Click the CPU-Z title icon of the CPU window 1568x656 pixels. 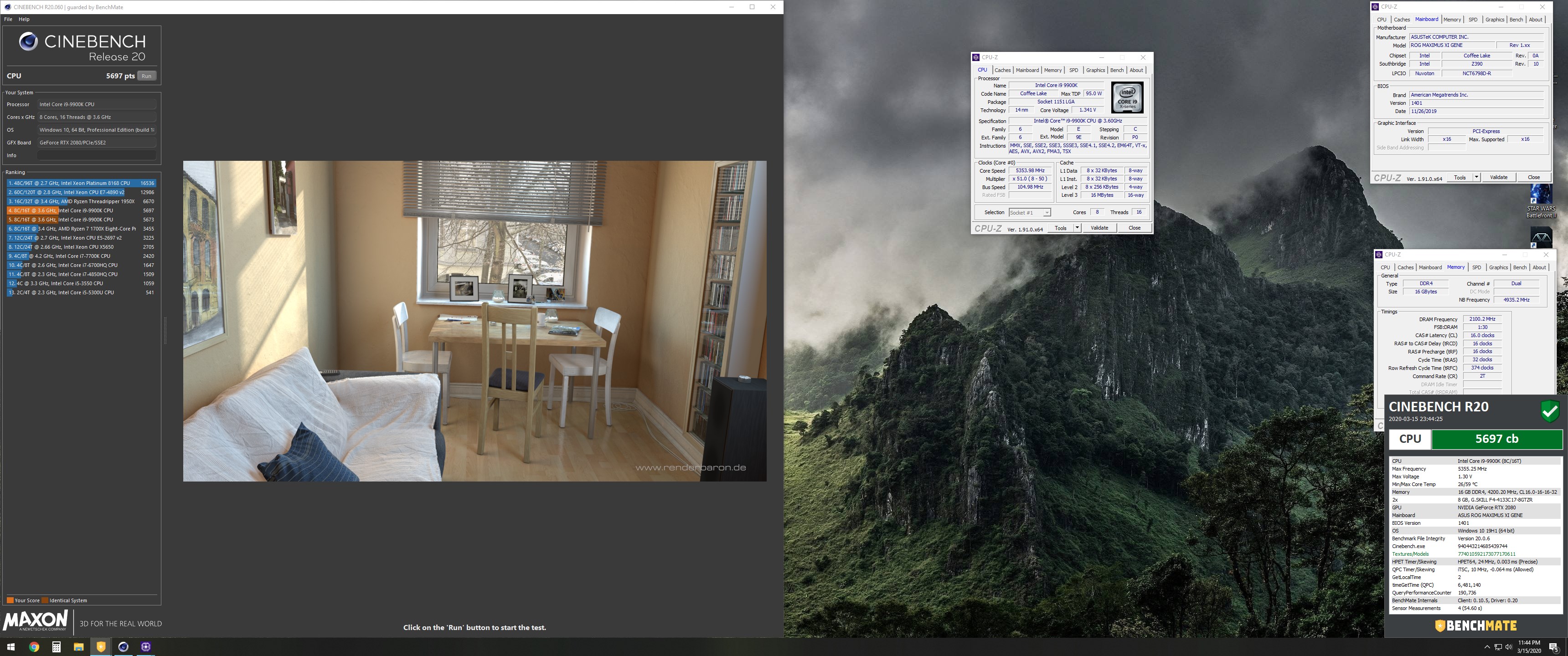(x=976, y=57)
